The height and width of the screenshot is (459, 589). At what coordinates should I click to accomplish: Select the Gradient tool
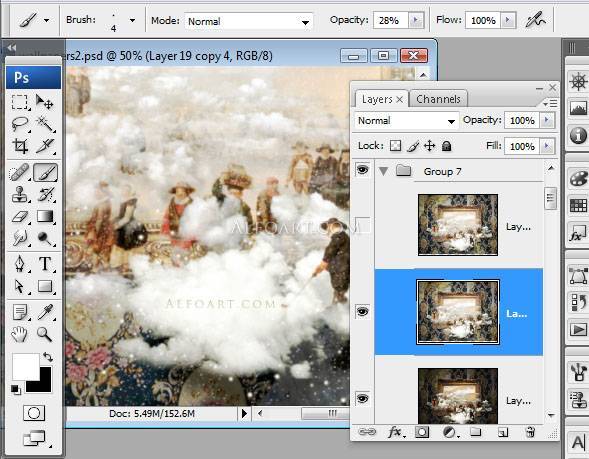[45, 217]
